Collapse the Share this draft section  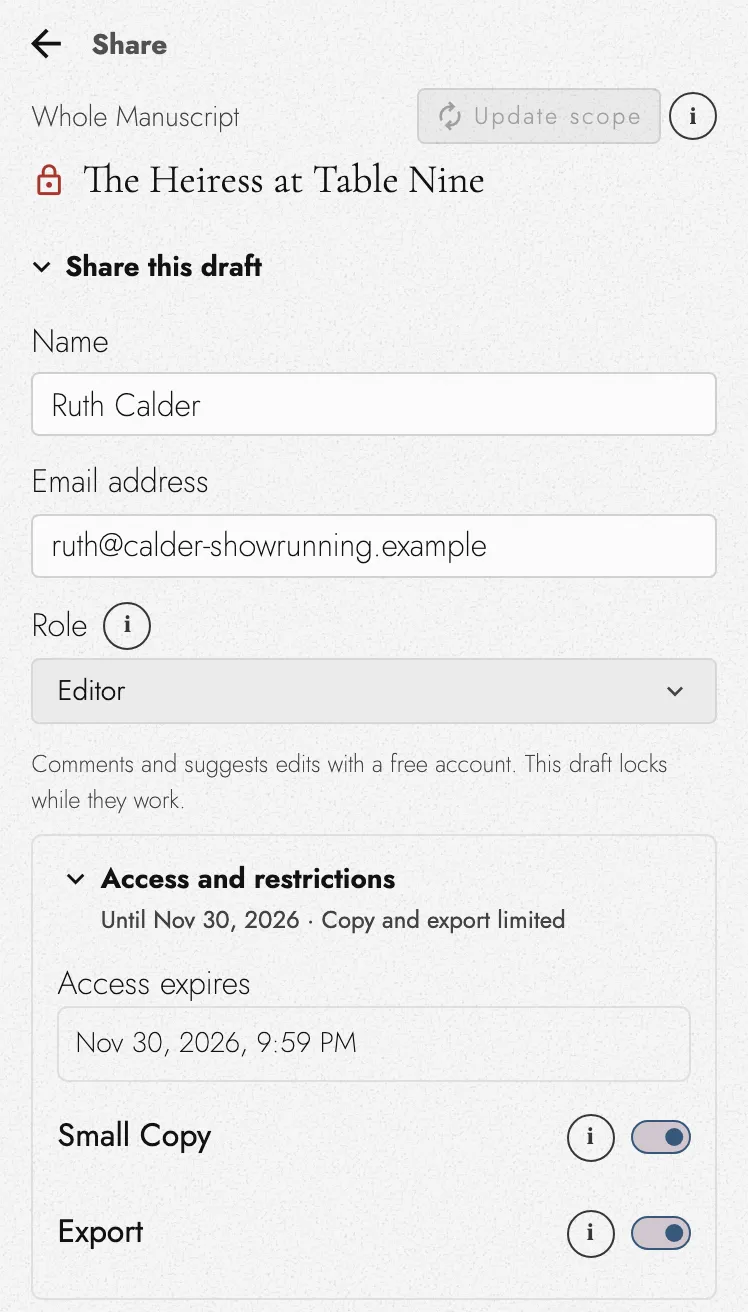coord(147,266)
